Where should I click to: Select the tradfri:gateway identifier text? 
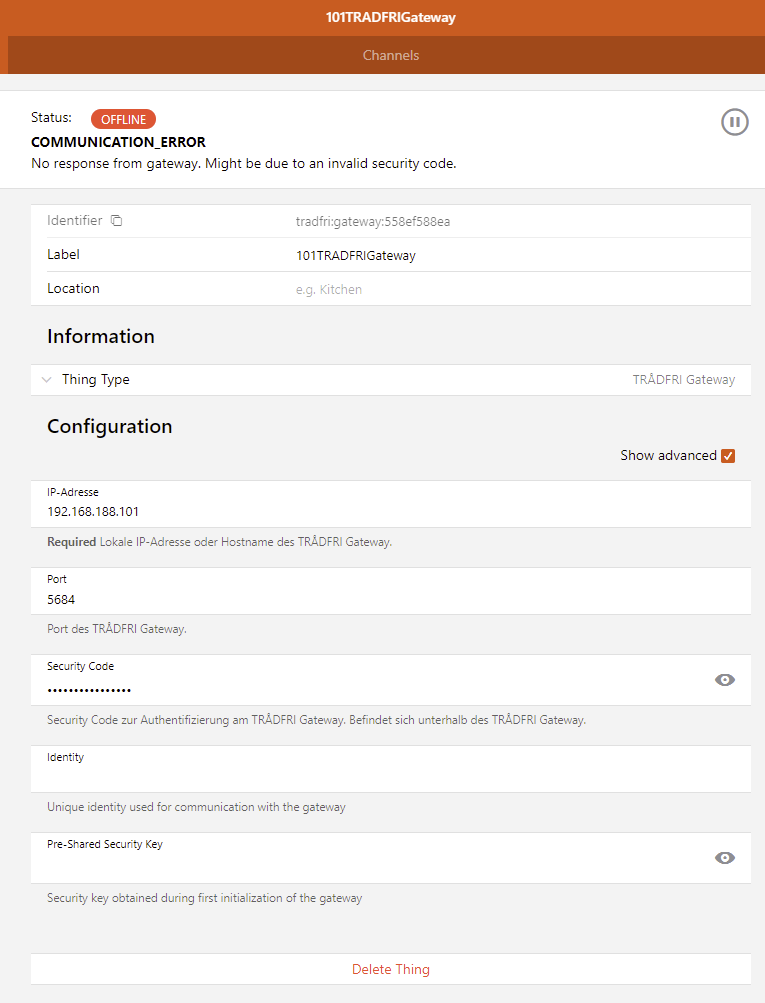pos(373,221)
